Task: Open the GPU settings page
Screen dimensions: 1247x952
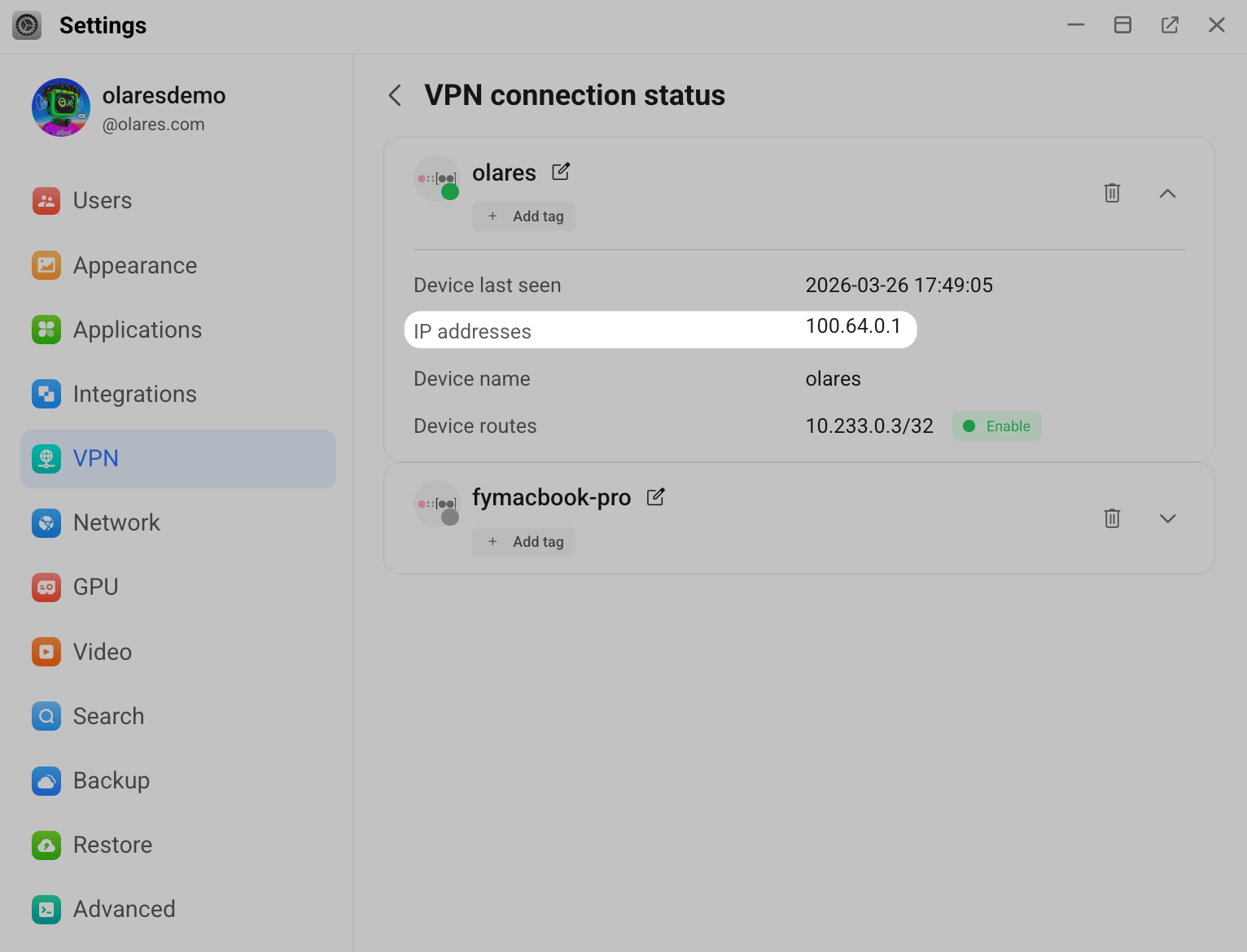Action: click(x=95, y=587)
